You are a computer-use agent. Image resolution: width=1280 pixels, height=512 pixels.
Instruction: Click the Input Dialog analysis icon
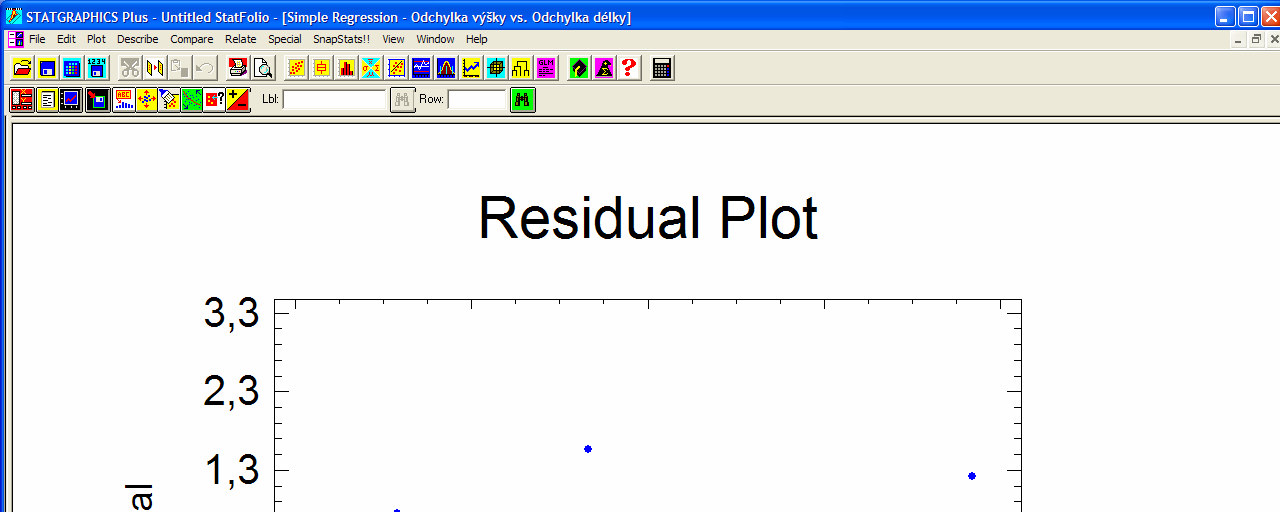[22, 100]
